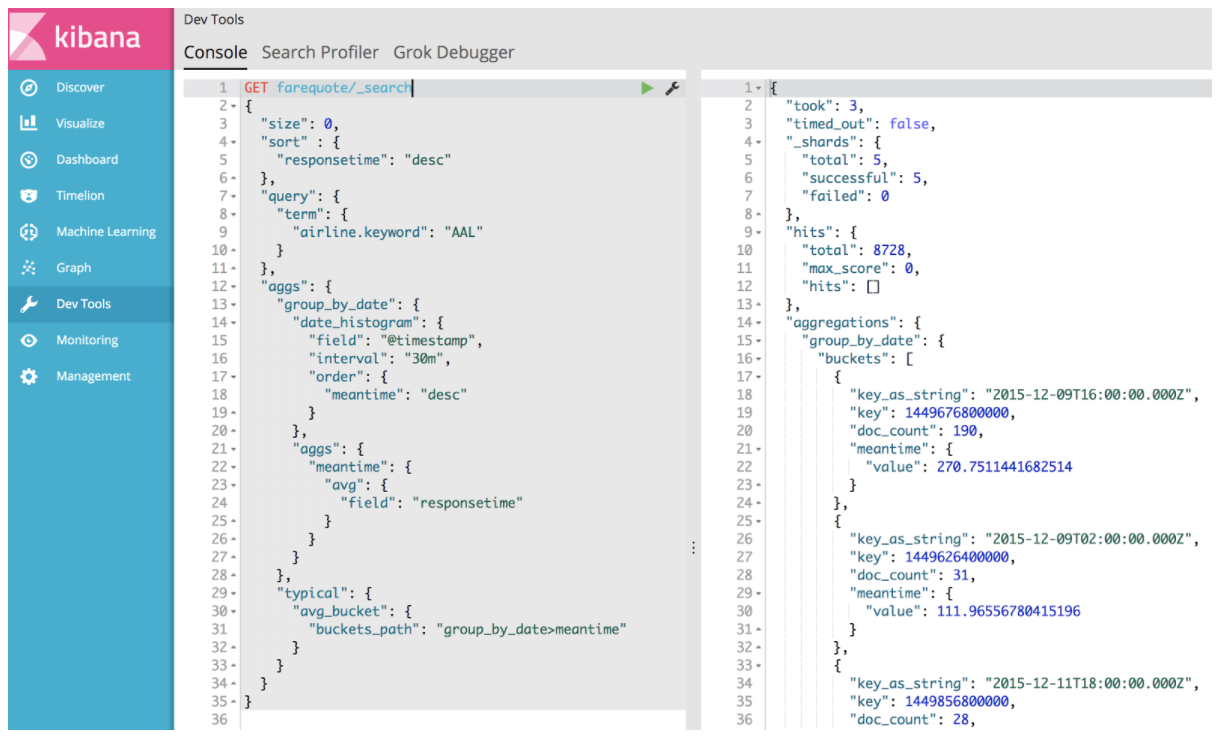
Task: Click the Discover compass icon
Action: (x=29, y=88)
